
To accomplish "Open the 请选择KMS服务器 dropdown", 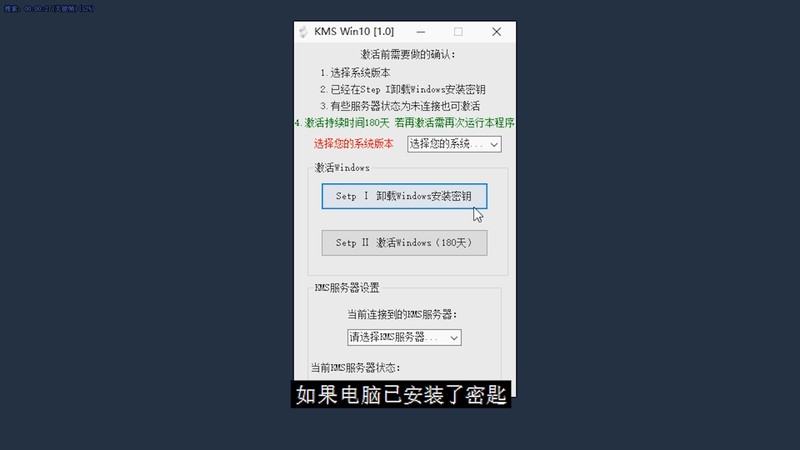I will 404,337.
